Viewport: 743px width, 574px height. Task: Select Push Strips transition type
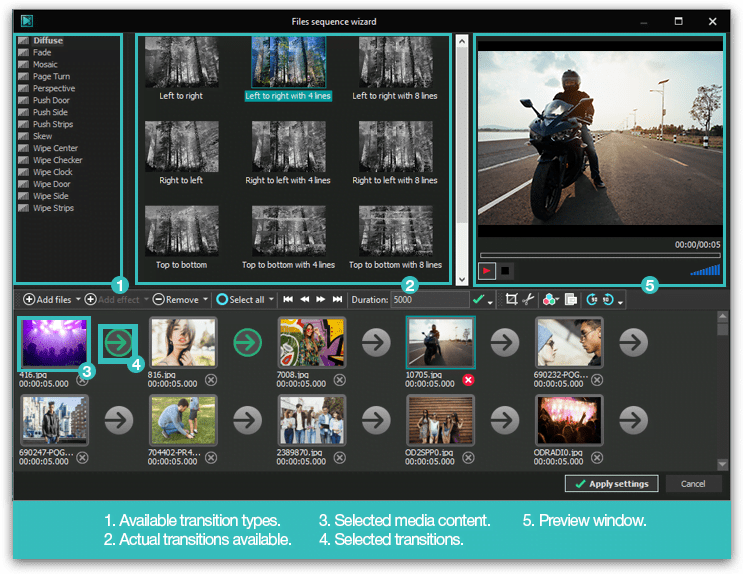point(53,124)
